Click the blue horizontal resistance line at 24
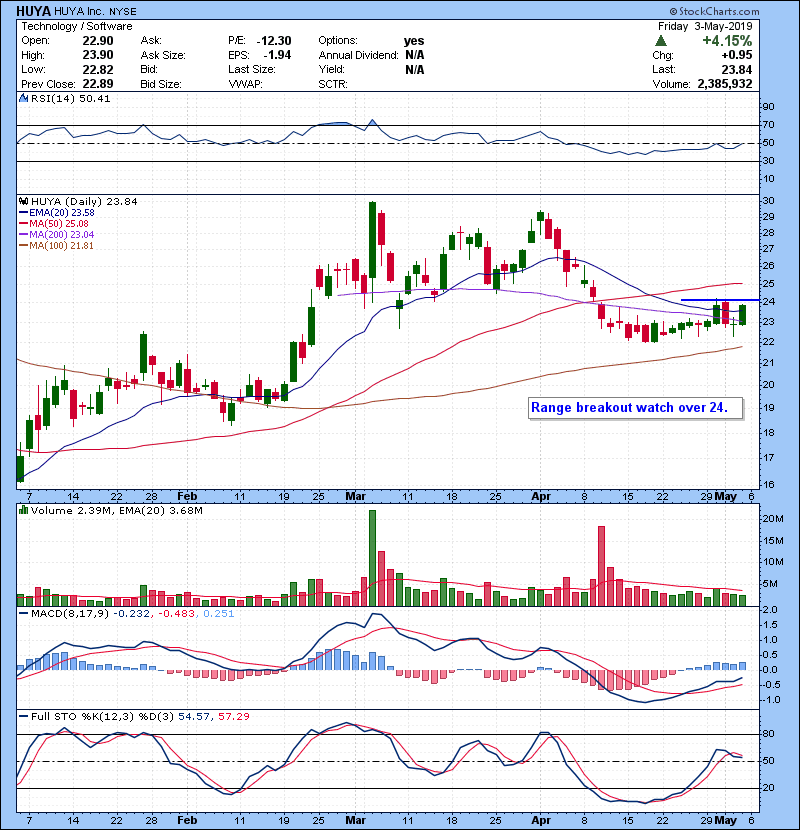The image size is (800, 830). tap(720, 300)
